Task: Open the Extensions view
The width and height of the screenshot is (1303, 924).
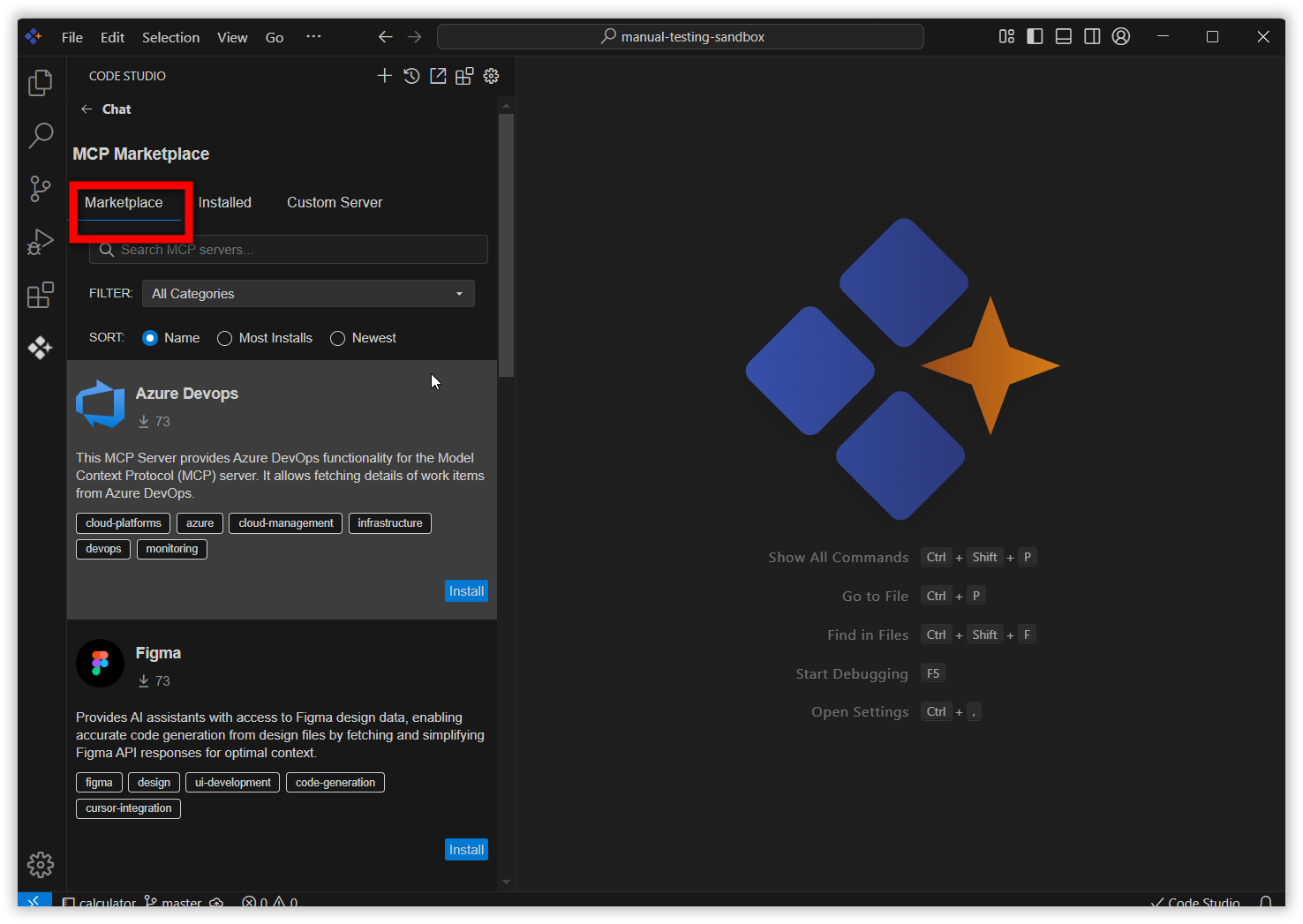Action: (41, 295)
